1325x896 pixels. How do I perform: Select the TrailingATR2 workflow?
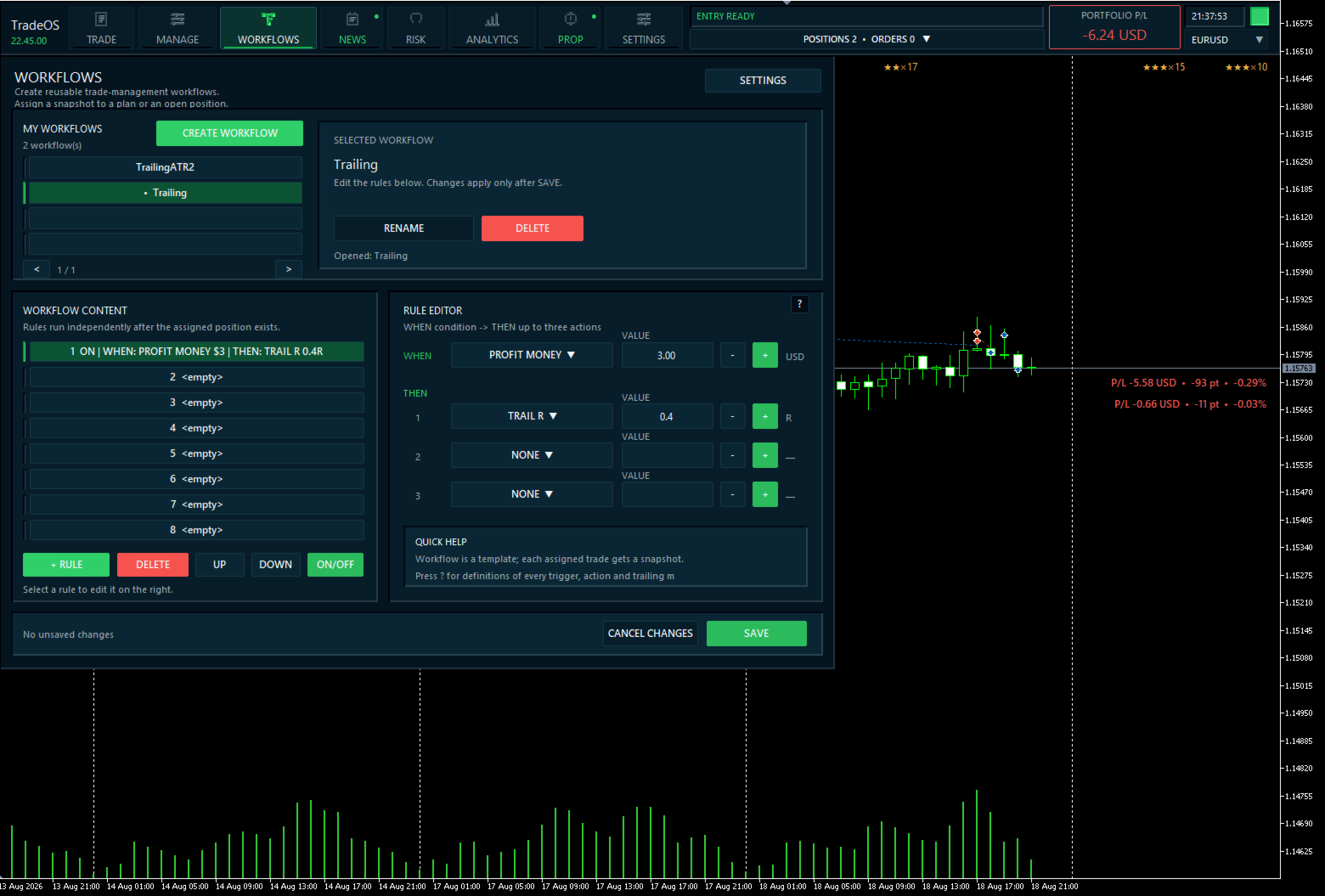click(x=166, y=167)
